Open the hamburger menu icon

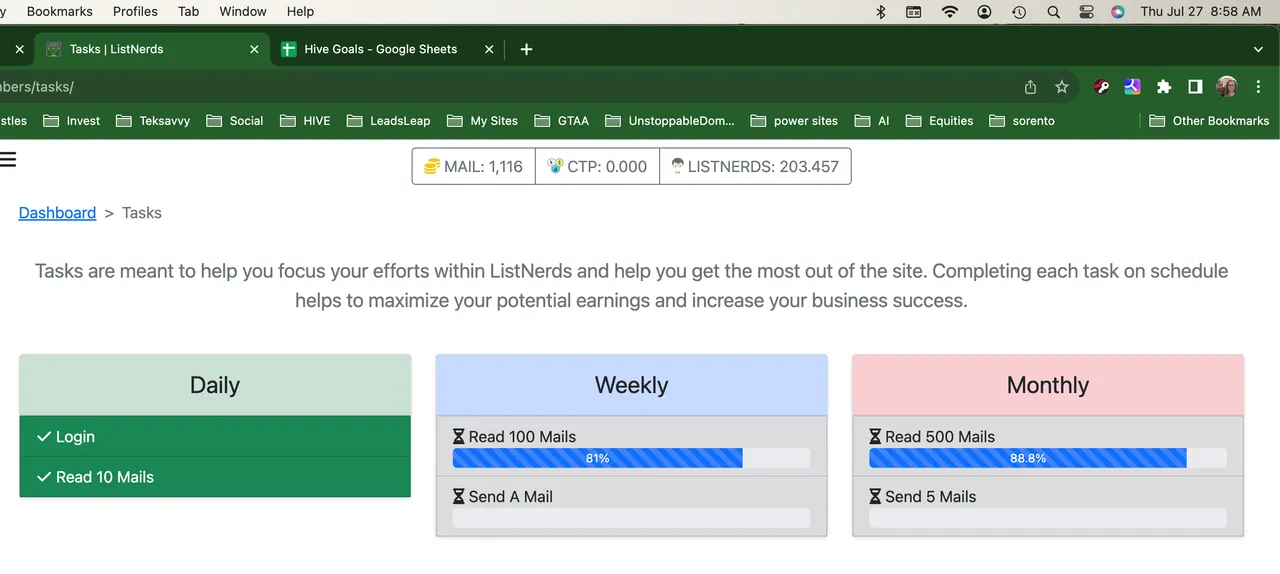point(7,159)
